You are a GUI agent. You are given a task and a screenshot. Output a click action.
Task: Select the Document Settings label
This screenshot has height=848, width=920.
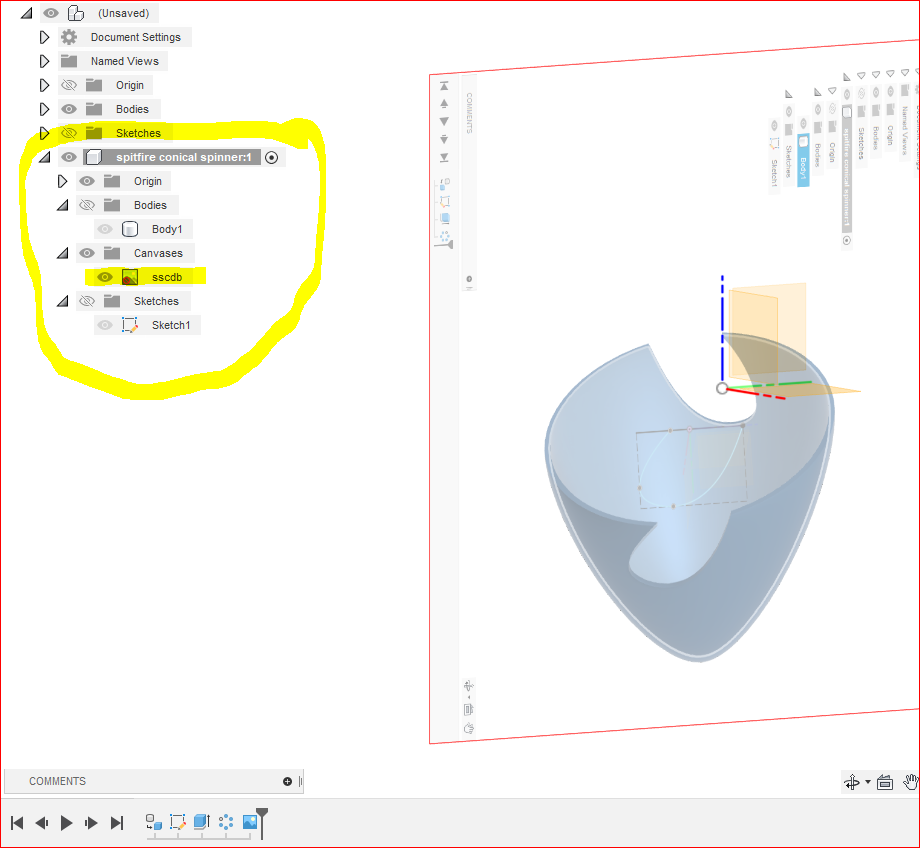[136, 37]
